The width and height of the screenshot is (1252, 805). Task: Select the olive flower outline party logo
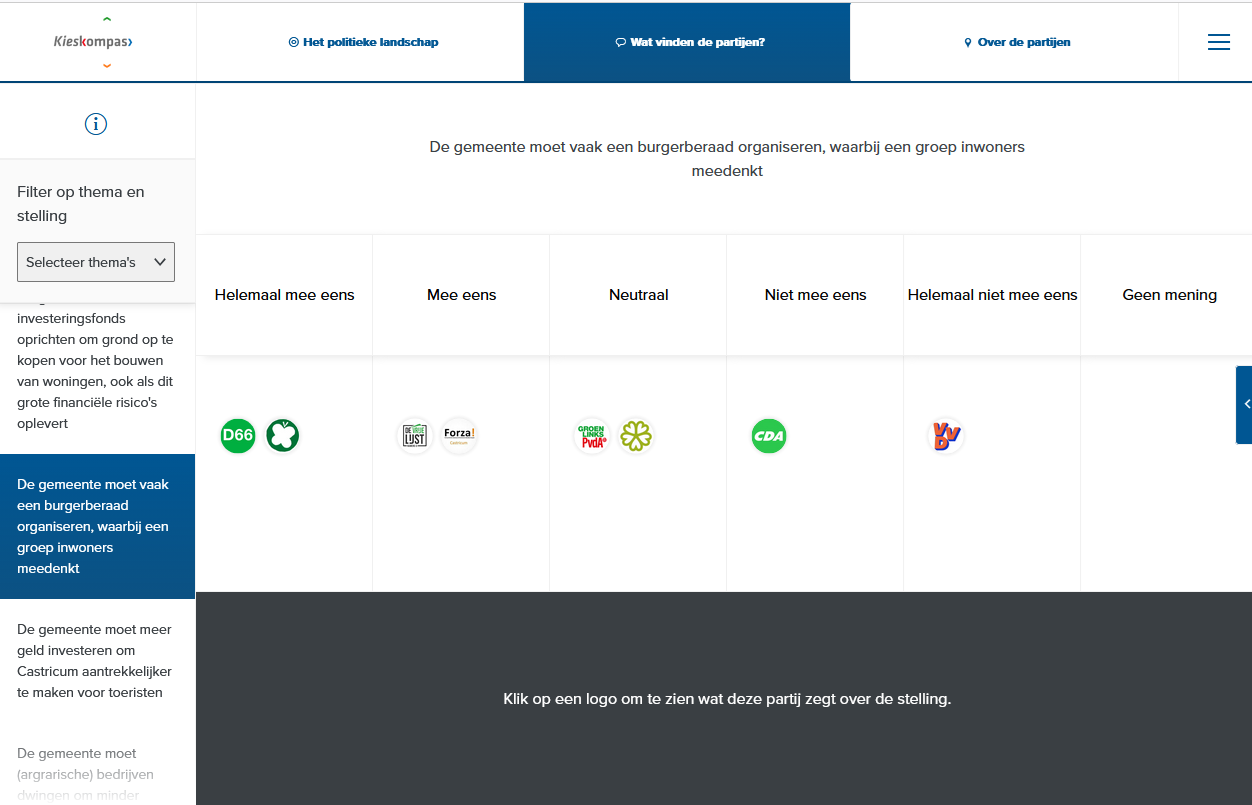[x=636, y=436]
